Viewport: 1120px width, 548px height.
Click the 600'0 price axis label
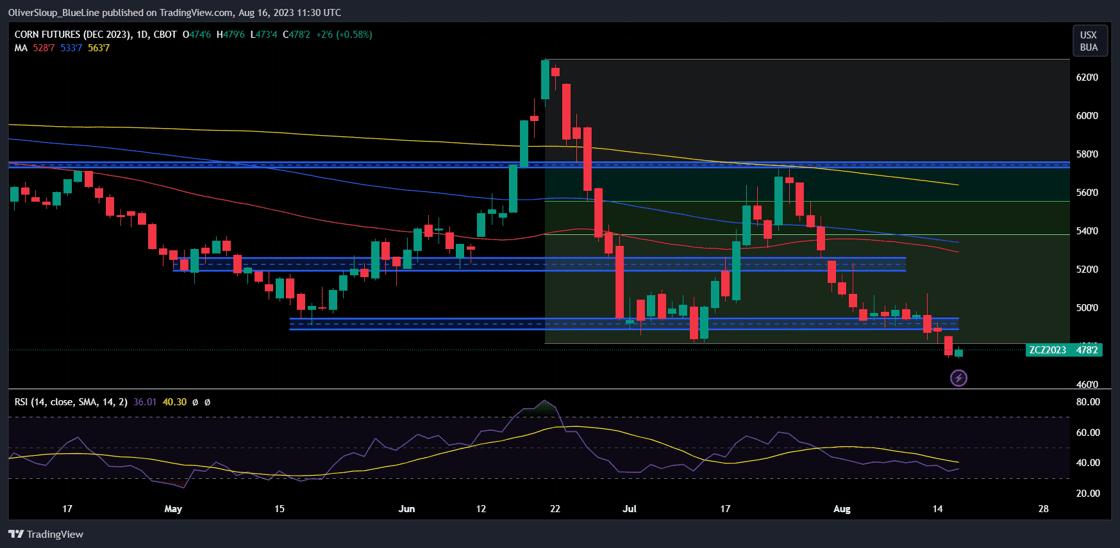coord(1086,116)
